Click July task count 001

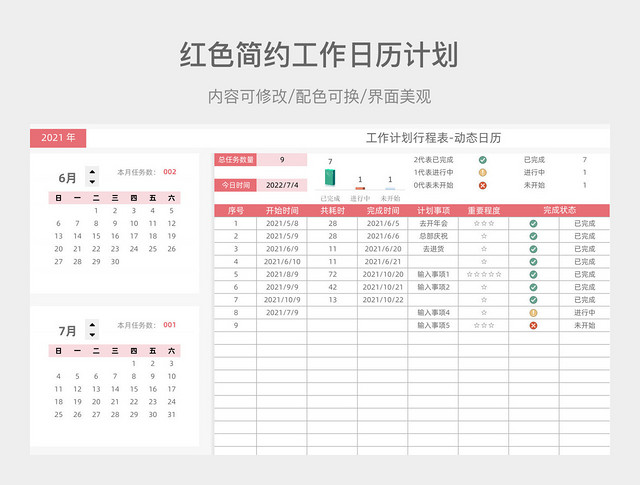click(169, 325)
